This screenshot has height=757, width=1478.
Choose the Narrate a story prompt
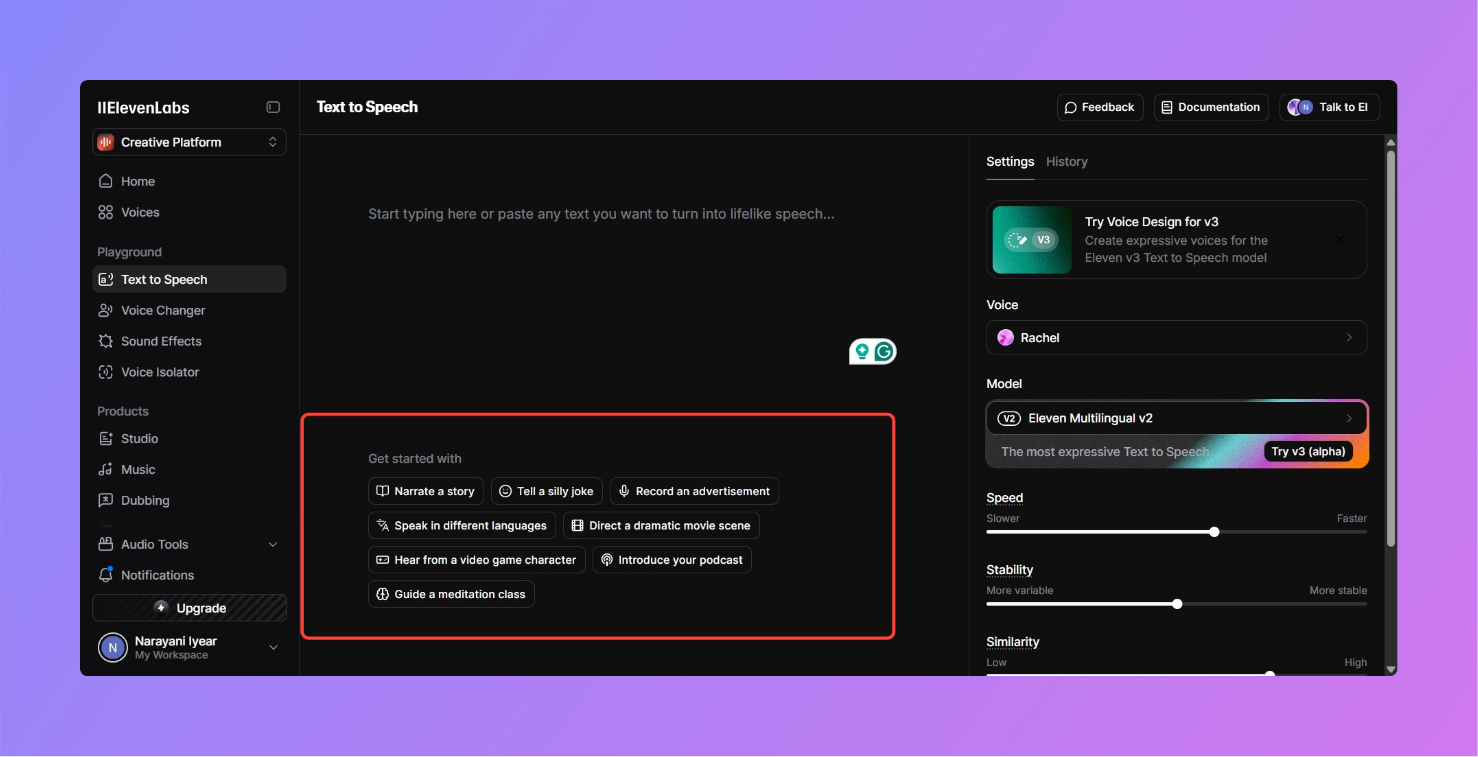coord(426,491)
